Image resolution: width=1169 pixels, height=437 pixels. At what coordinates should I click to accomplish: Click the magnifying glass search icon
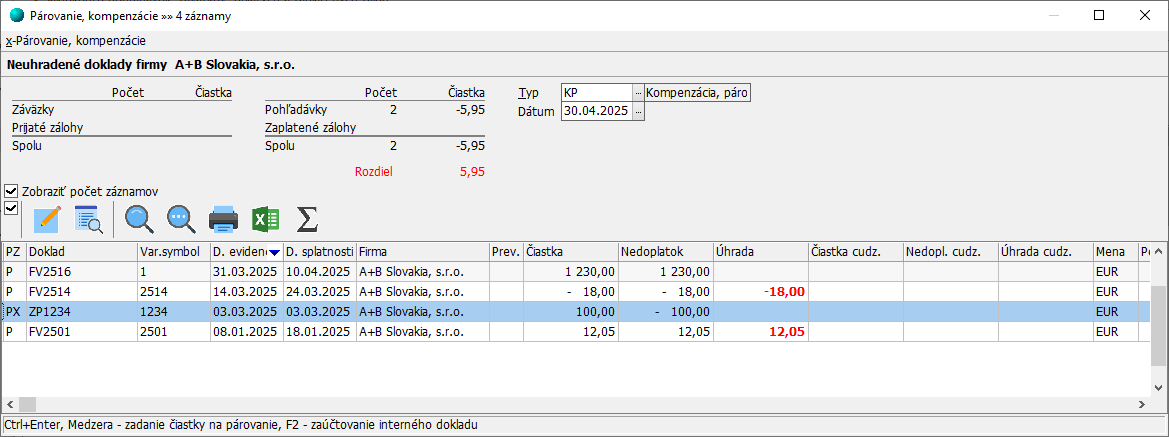138,219
